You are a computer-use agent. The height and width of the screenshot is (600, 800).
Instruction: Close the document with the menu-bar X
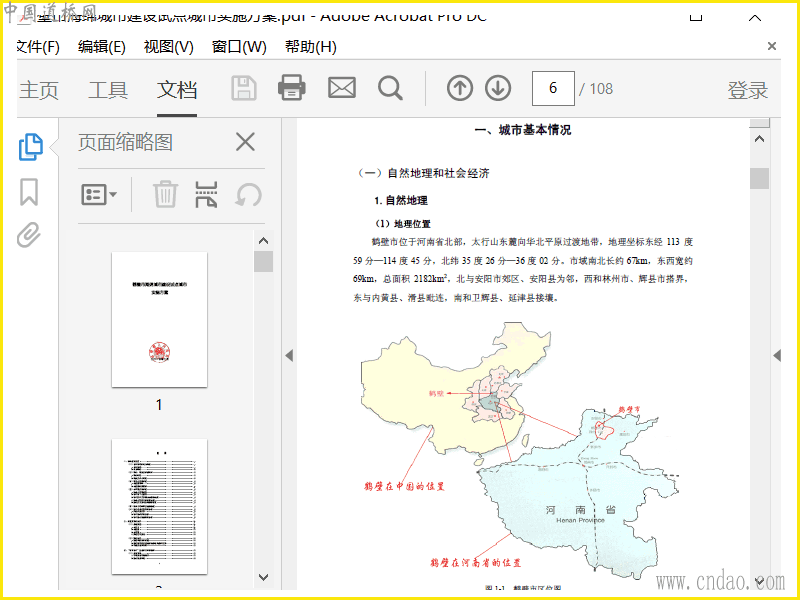coord(772,46)
